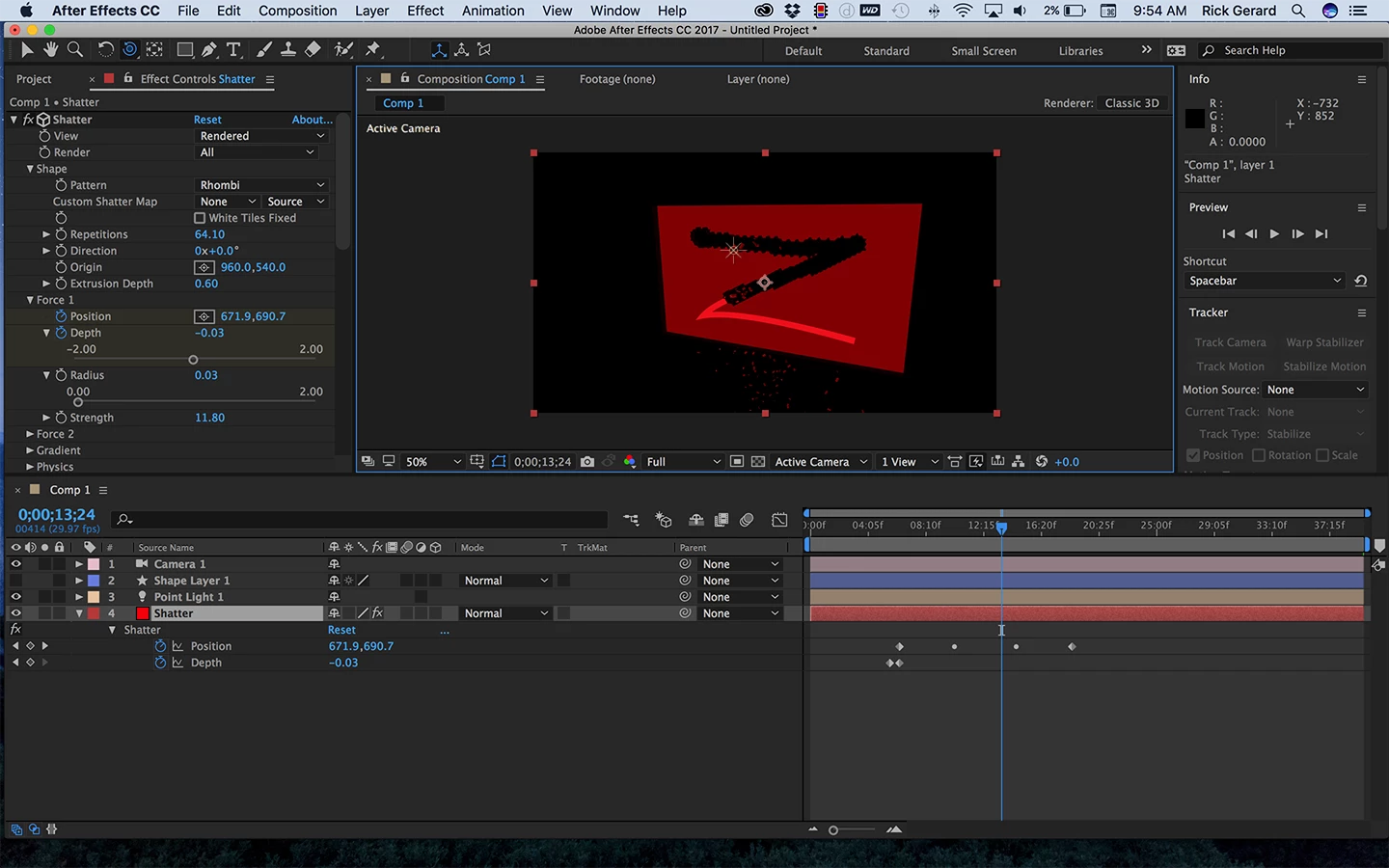This screenshot has width=1389, height=868.
Task: Open the Render All dropdown
Action: (x=257, y=152)
